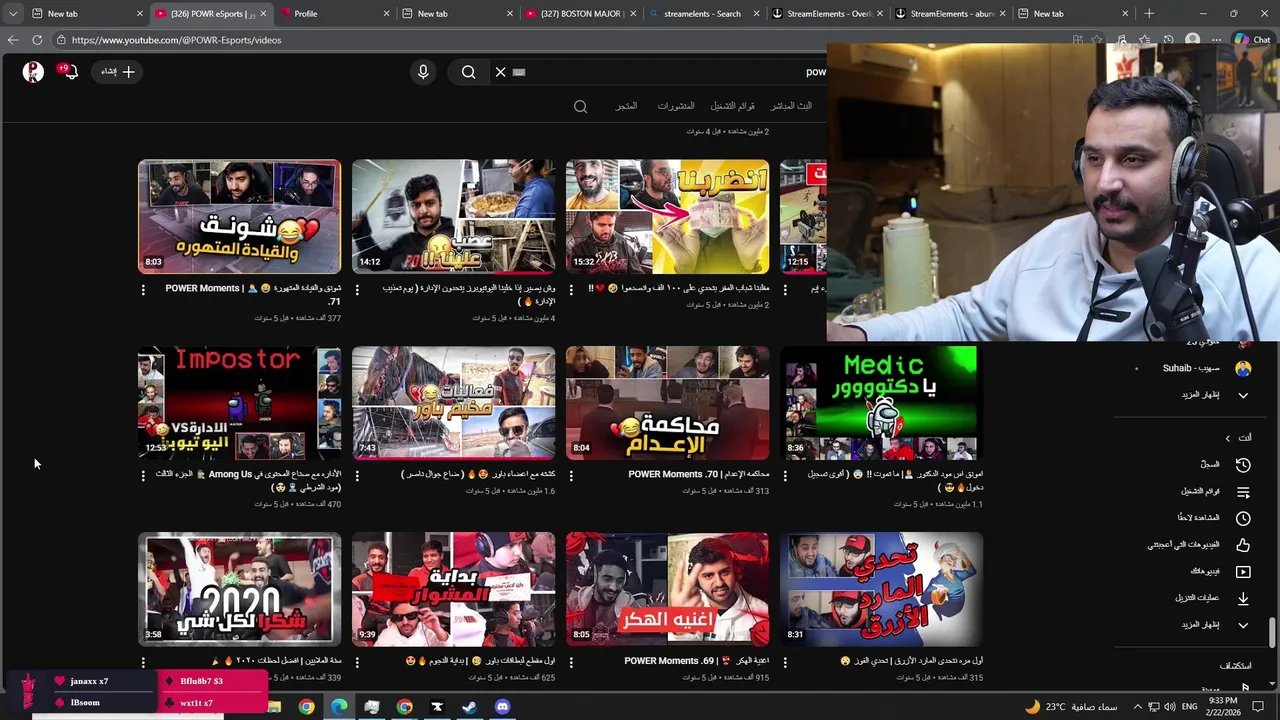Open the محاكمة الإعدام video thumbnail
This screenshot has width=1280, height=720.
pyautogui.click(x=667, y=403)
